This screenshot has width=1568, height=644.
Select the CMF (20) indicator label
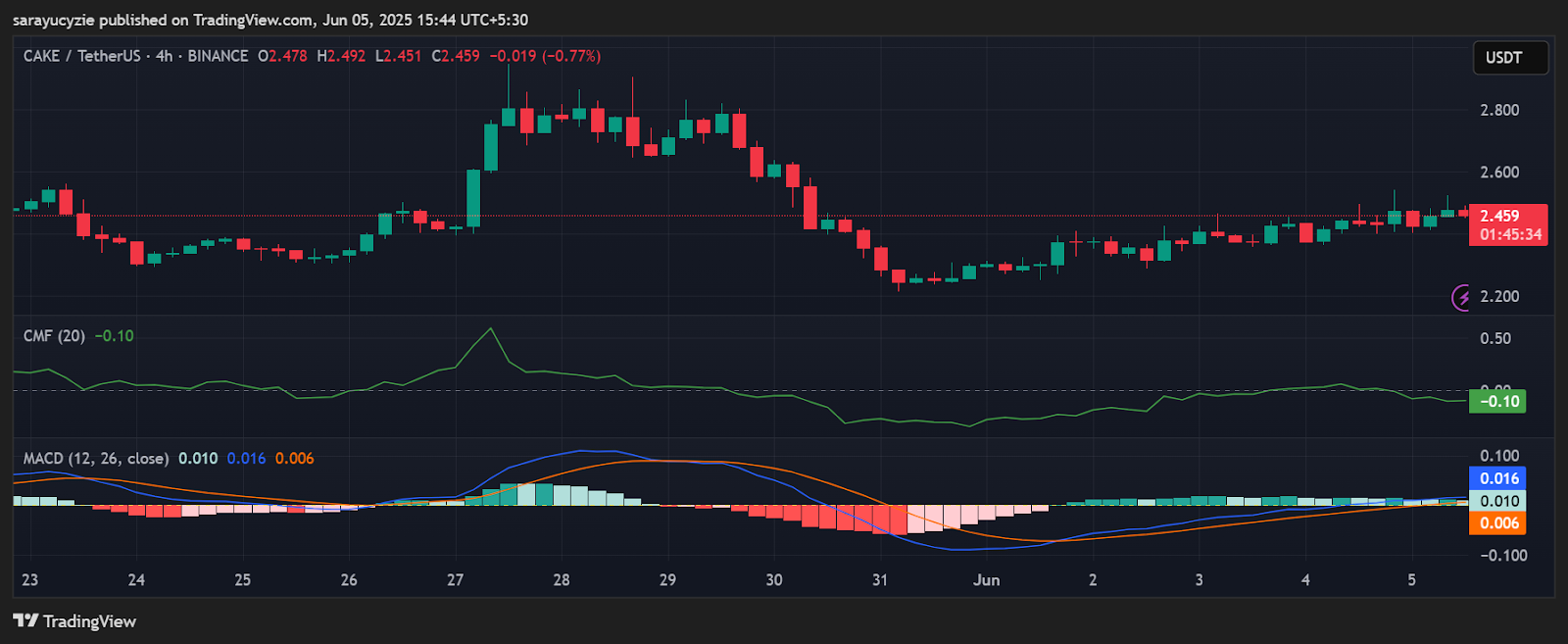tap(54, 336)
